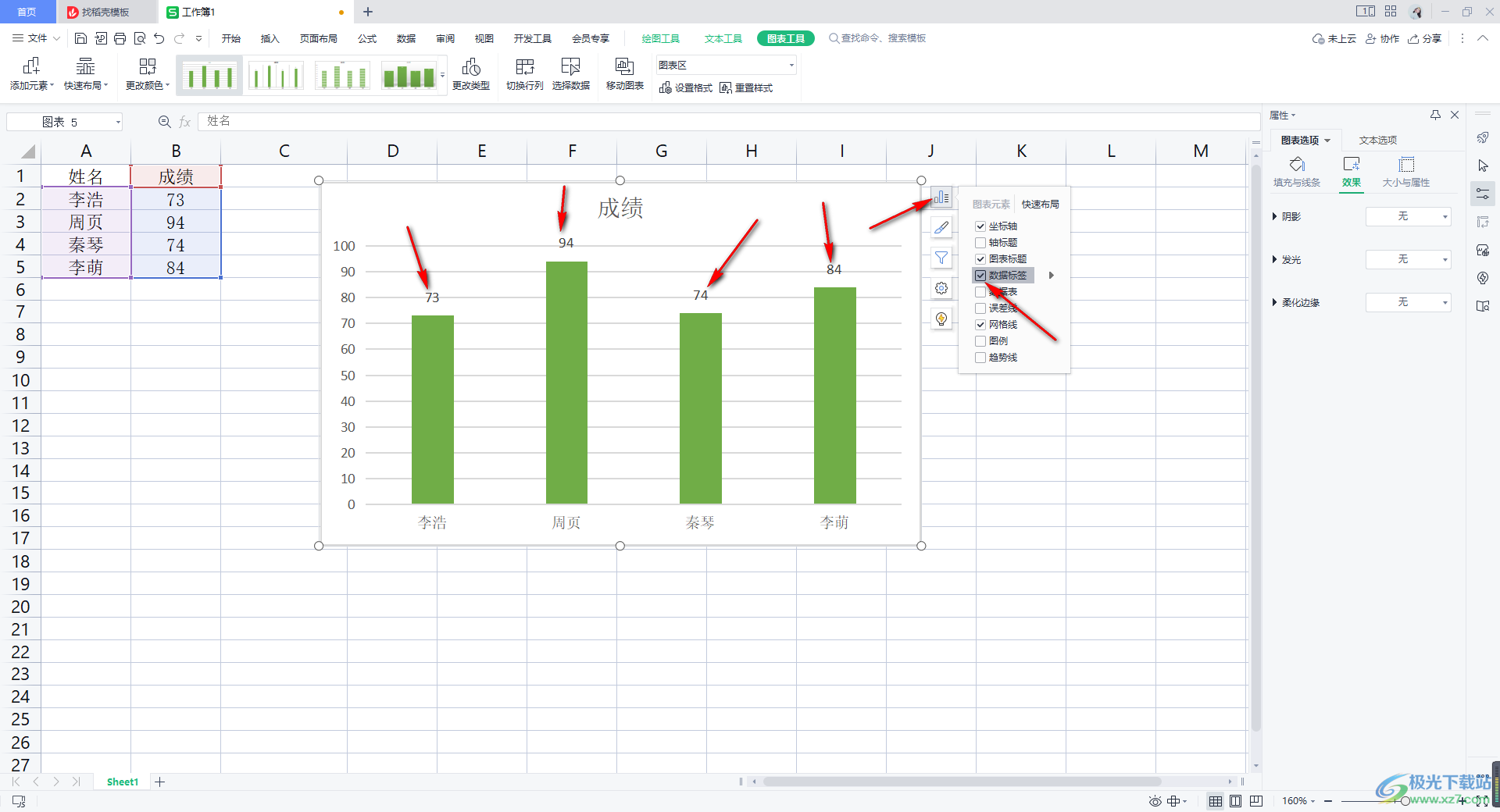Redo the last undone action

click(180, 38)
